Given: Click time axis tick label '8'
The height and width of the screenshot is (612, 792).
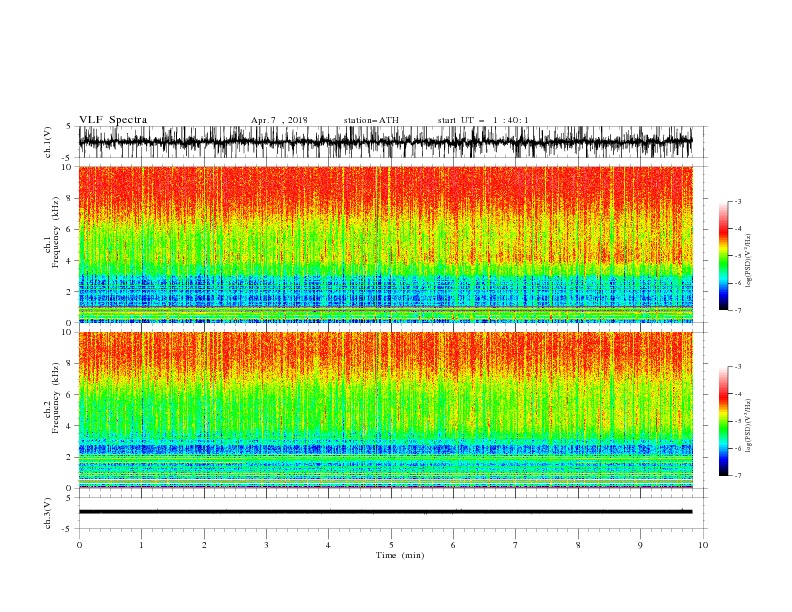Looking at the screenshot, I should (578, 545).
